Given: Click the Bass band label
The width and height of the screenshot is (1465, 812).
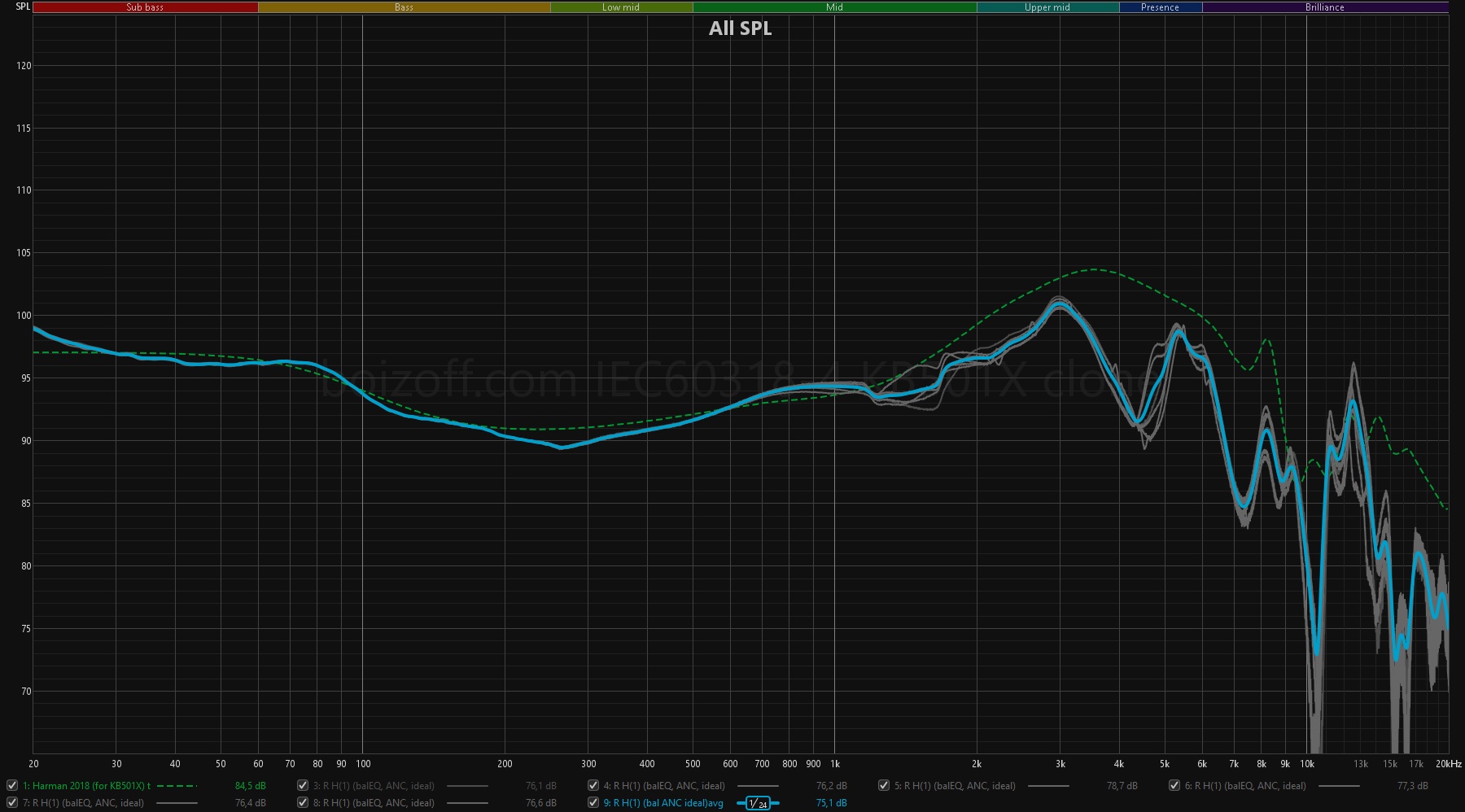Looking at the screenshot, I should (404, 7).
